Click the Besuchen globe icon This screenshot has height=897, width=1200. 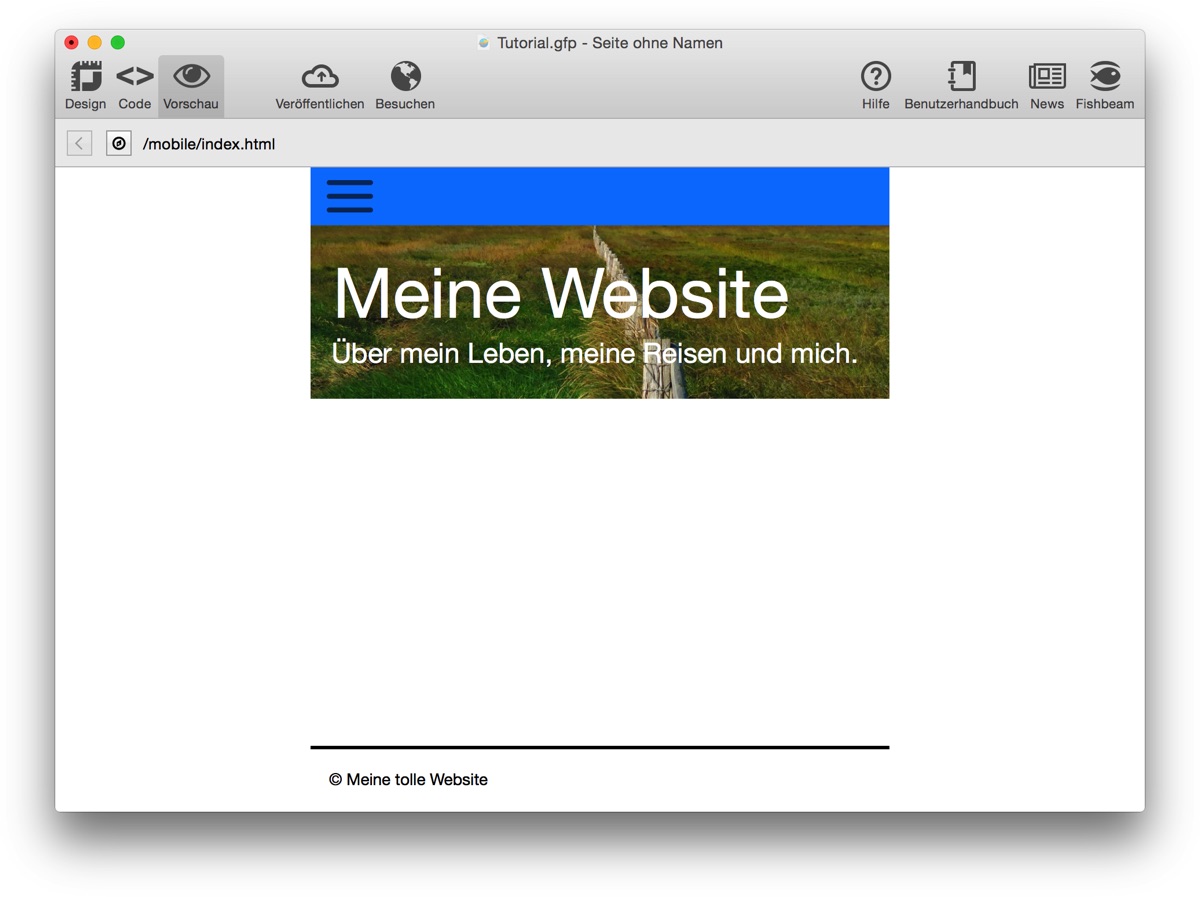coord(405,76)
